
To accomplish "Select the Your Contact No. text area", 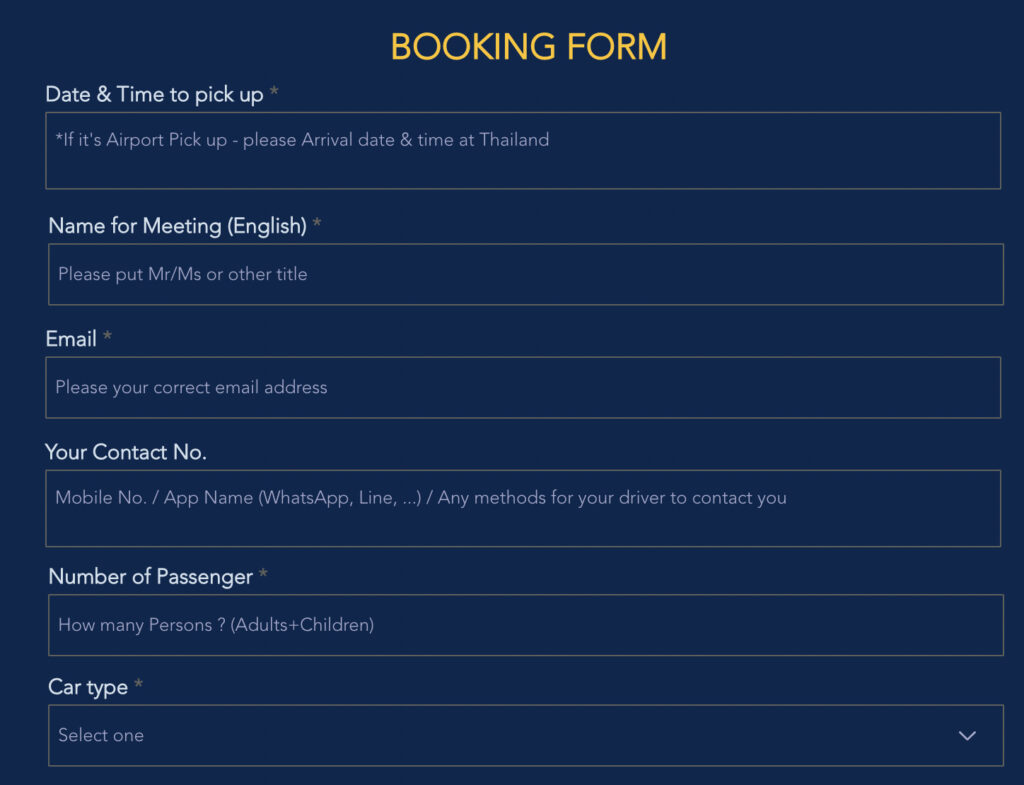I will [x=522, y=509].
